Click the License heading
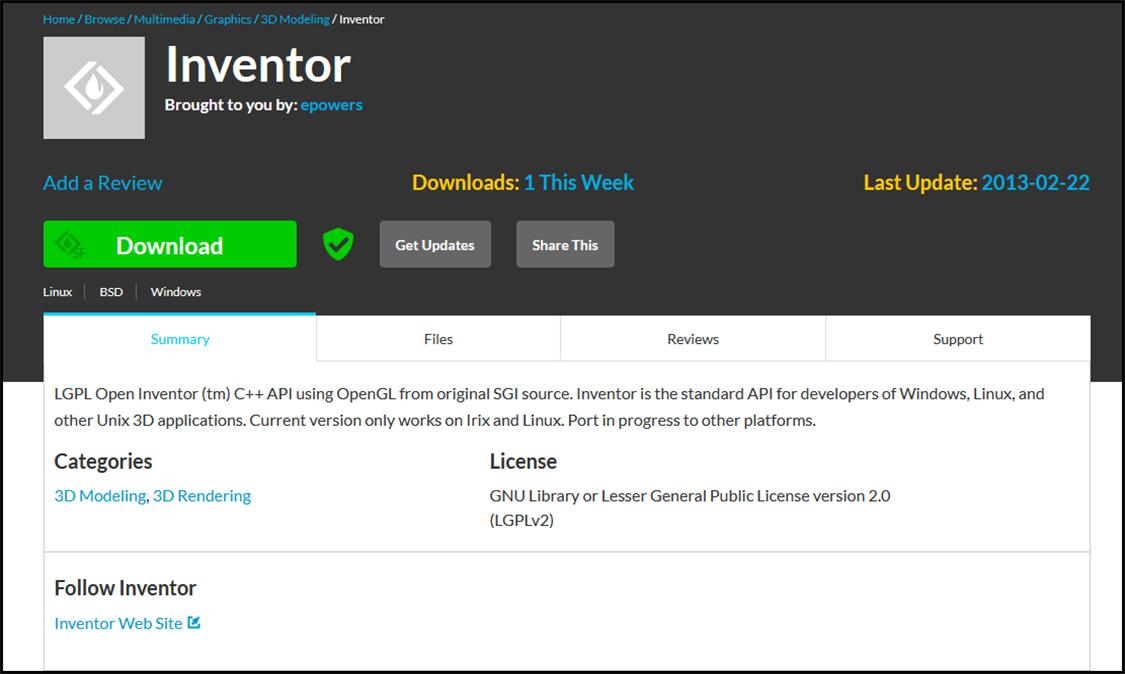The height and width of the screenshot is (674, 1125). 523,462
